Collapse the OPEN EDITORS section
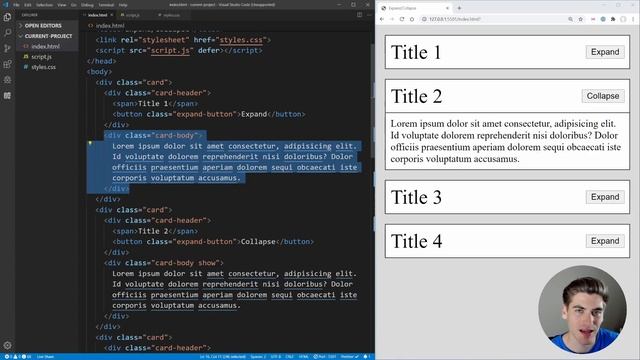Image resolution: width=640 pixels, height=360 pixels. point(43,25)
